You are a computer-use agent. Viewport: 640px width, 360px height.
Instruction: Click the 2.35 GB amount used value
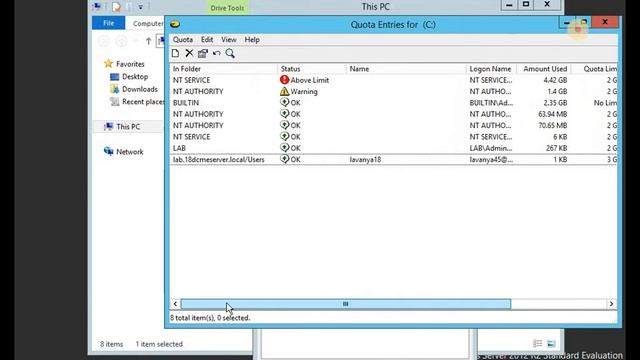click(x=555, y=103)
